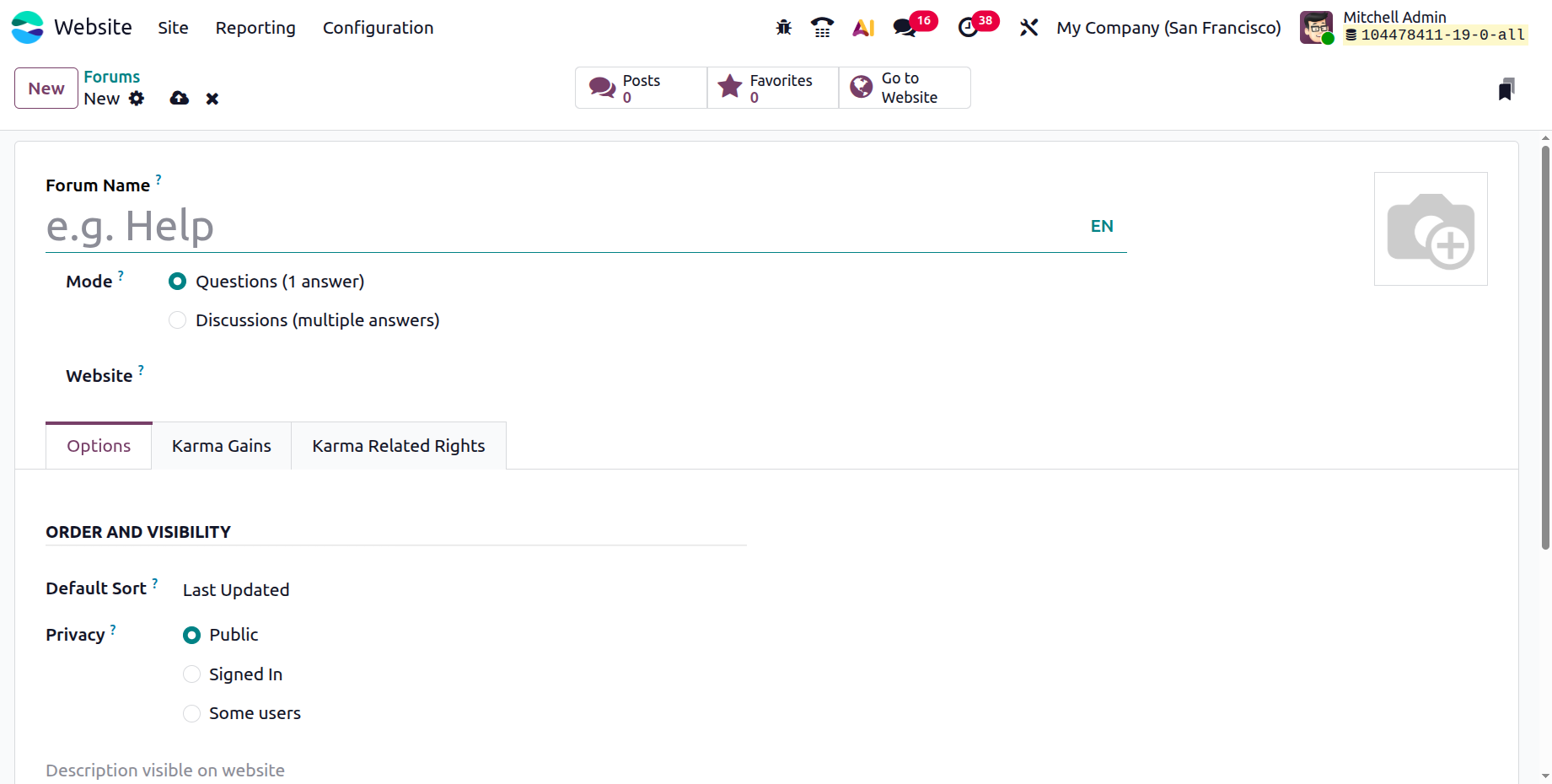1552x784 pixels.
Task: Open the actions gear next to New
Action: (137, 99)
